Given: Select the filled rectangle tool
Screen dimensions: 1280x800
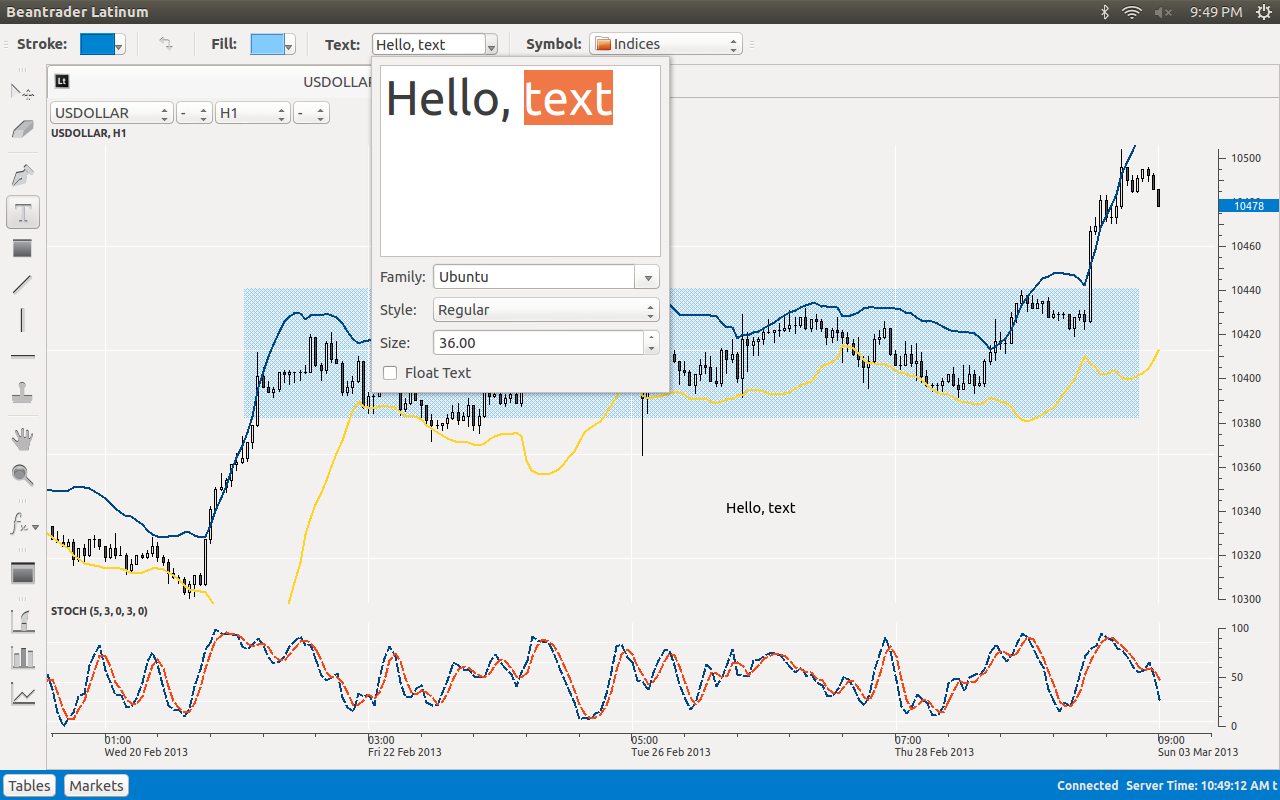Looking at the screenshot, I should (x=23, y=248).
